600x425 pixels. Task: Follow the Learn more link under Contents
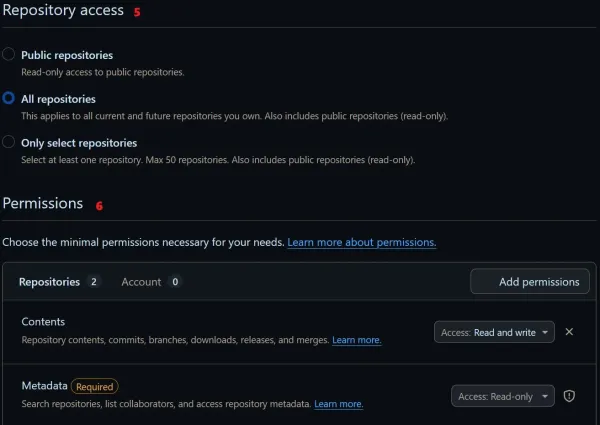click(357, 340)
